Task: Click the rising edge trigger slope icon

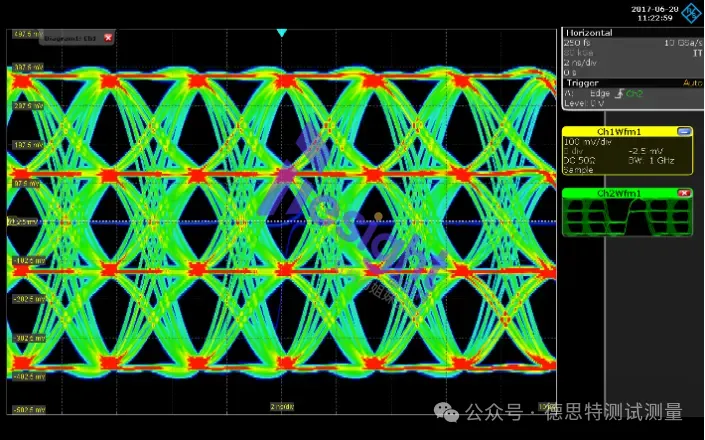Action: (619, 93)
